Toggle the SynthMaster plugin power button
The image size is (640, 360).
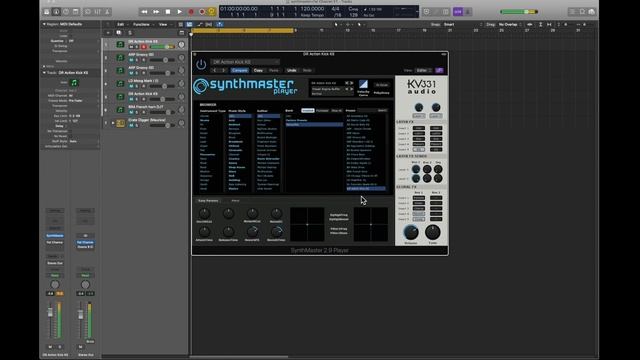(201, 64)
